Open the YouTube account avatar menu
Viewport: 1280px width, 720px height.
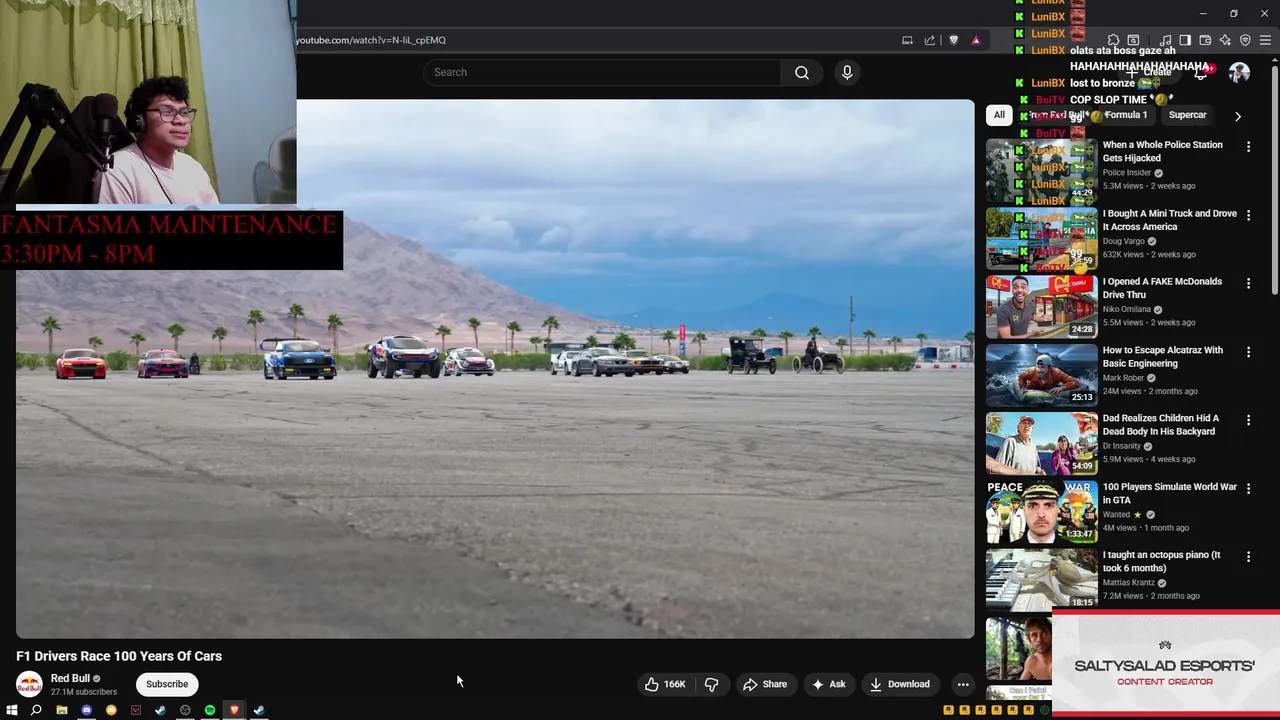[x=1239, y=72]
